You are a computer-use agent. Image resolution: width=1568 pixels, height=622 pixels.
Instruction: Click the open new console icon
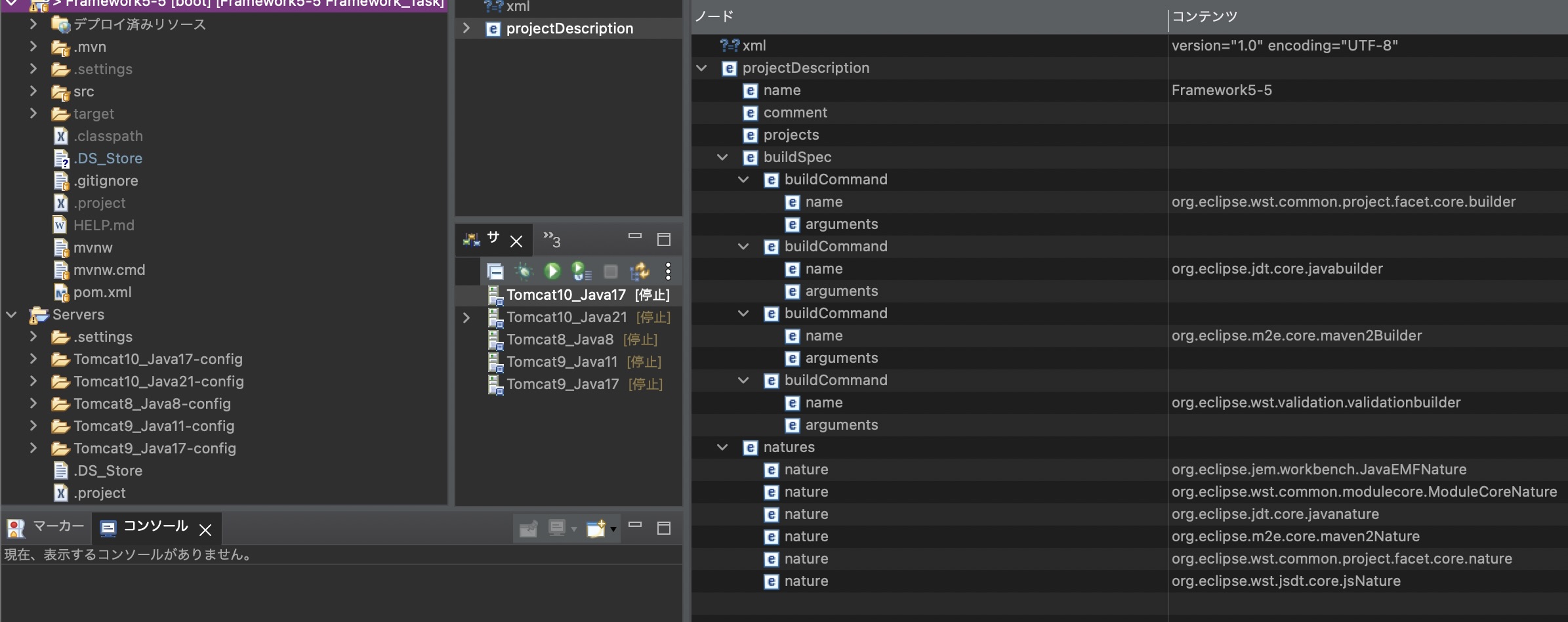coord(595,529)
